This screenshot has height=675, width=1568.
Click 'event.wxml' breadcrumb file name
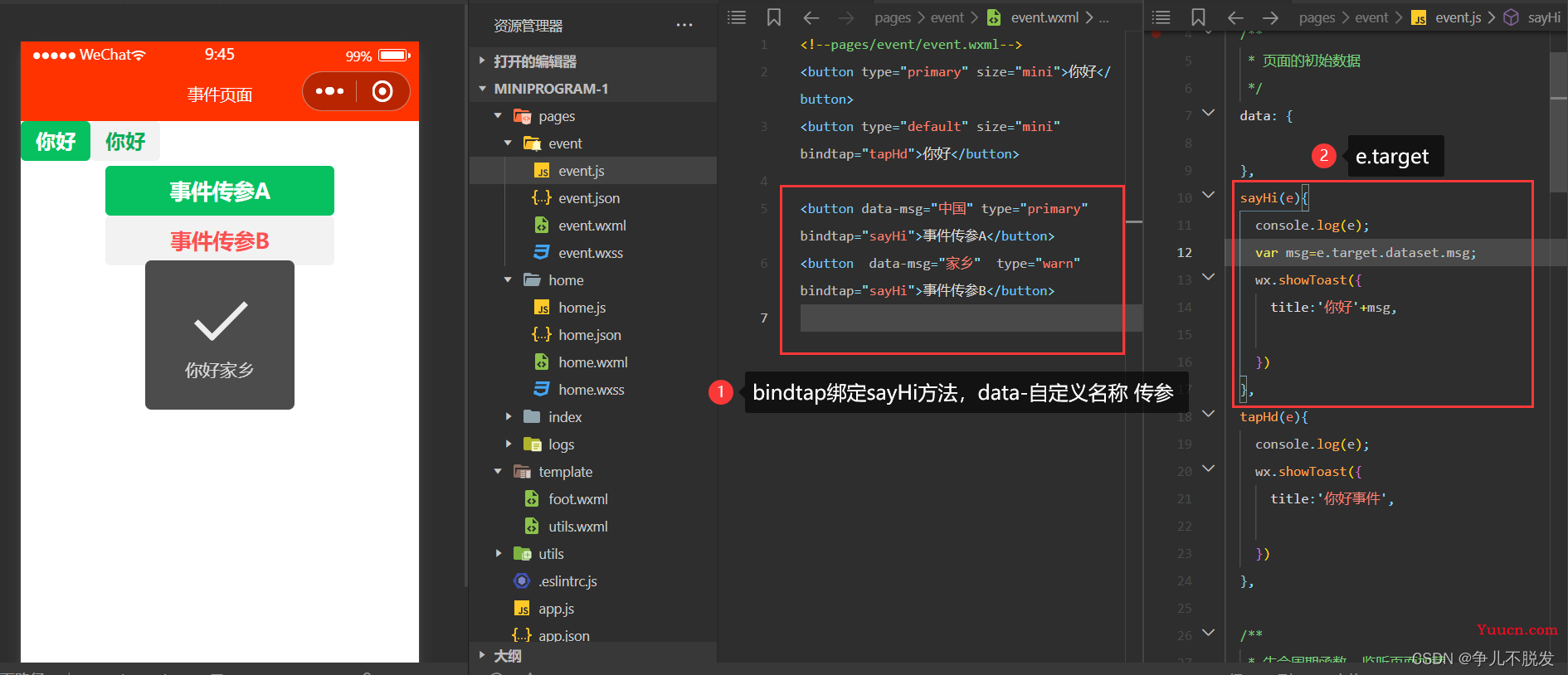click(x=1045, y=17)
